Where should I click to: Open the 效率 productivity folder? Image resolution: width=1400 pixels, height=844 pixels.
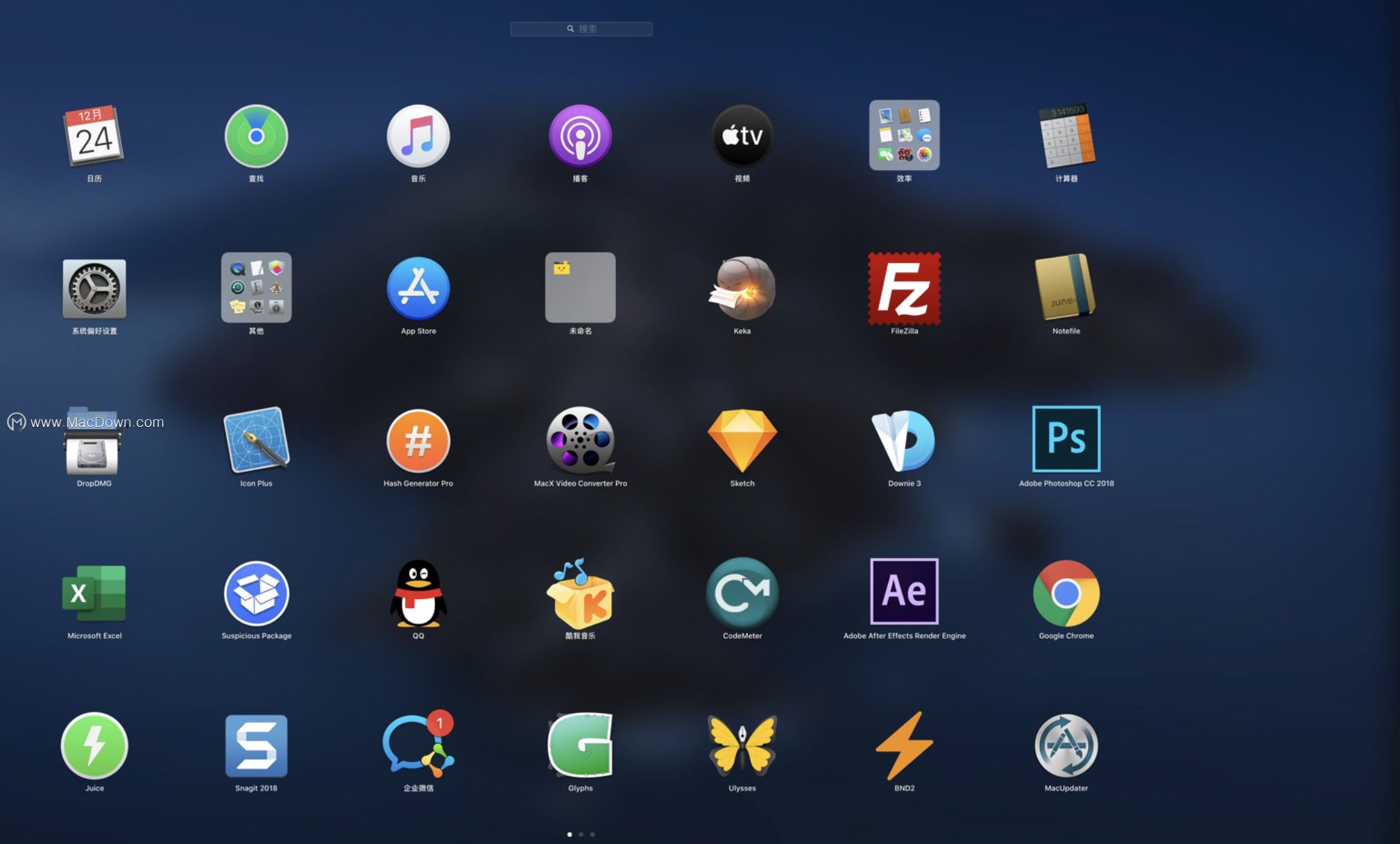point(904,135)
